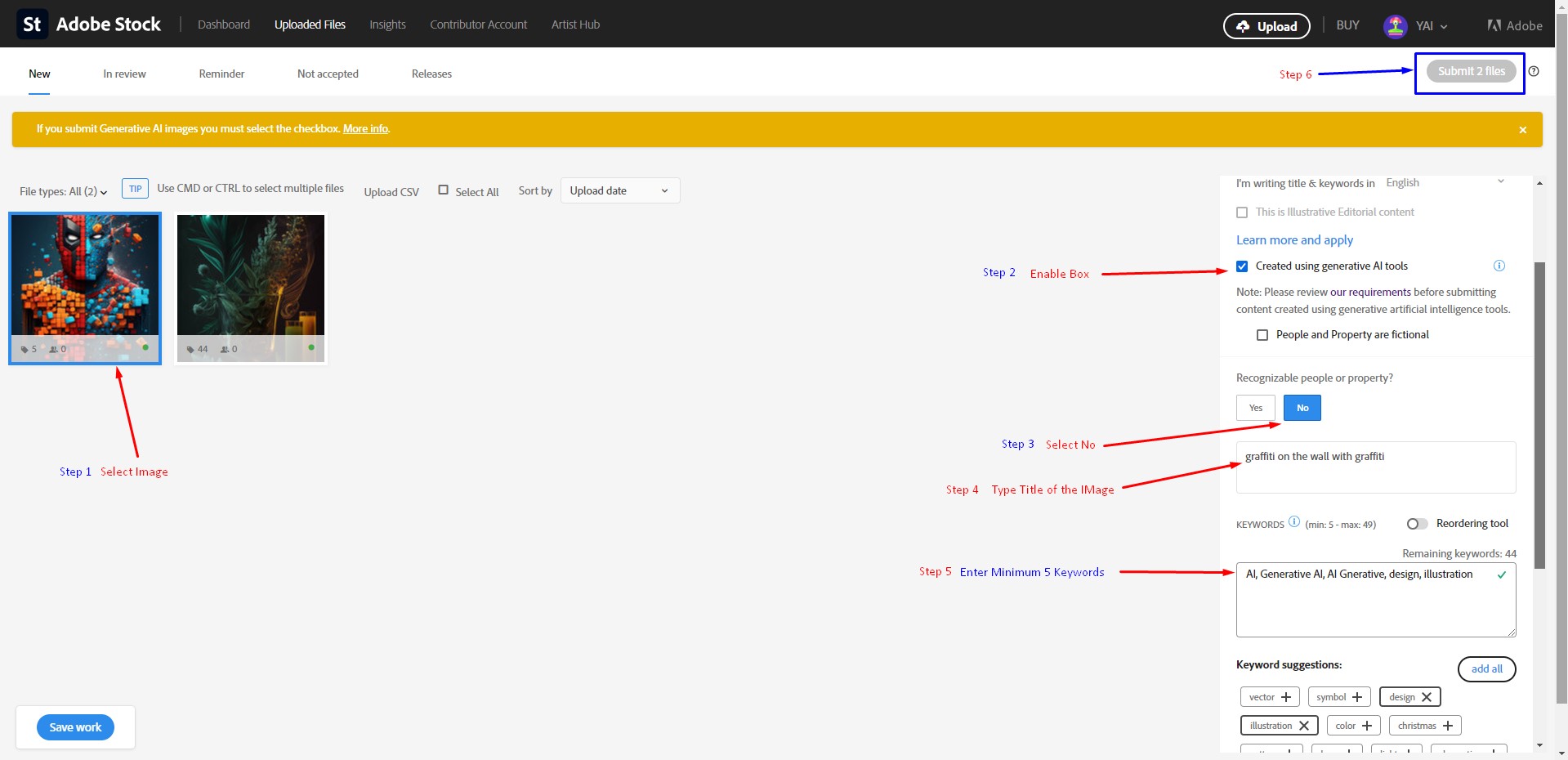Click the help question mark beside Submit

1534,71
